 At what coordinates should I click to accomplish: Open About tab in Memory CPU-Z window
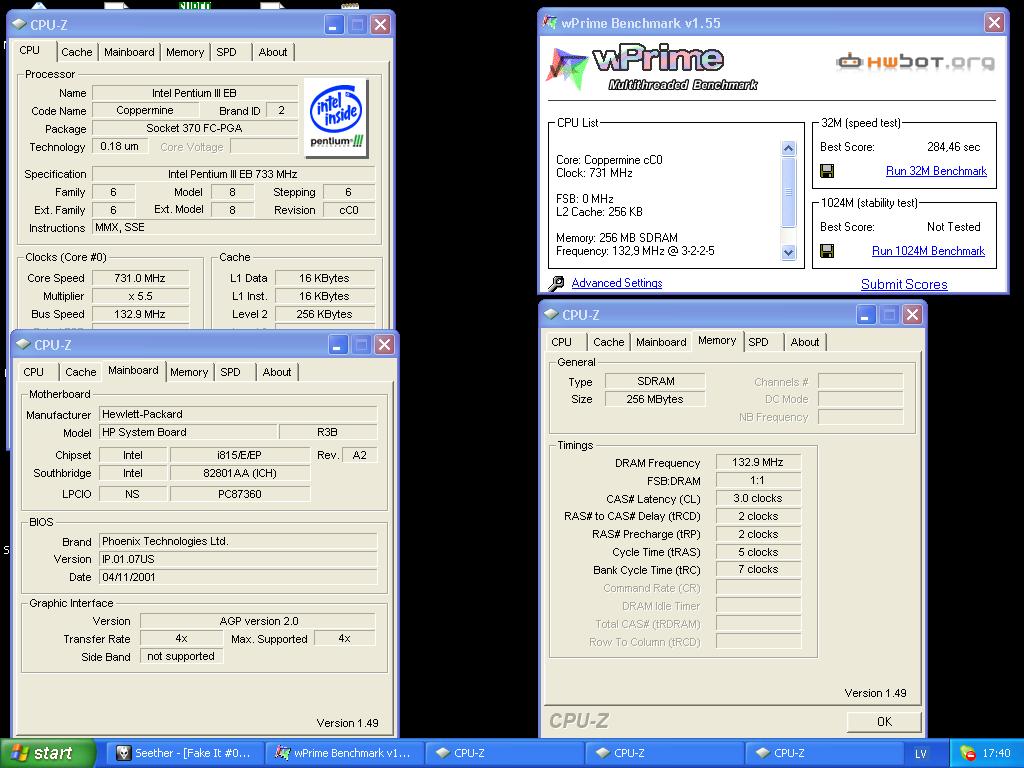click(x=805, y=342)
